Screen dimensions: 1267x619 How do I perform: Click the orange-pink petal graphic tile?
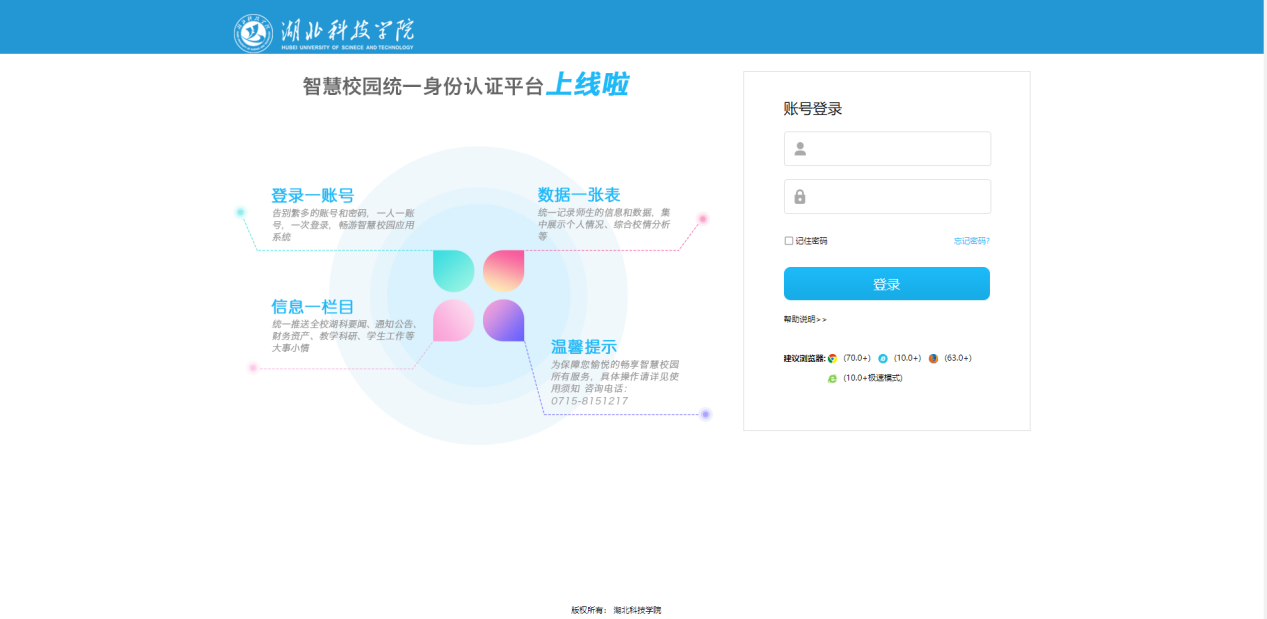click(504, 271)
